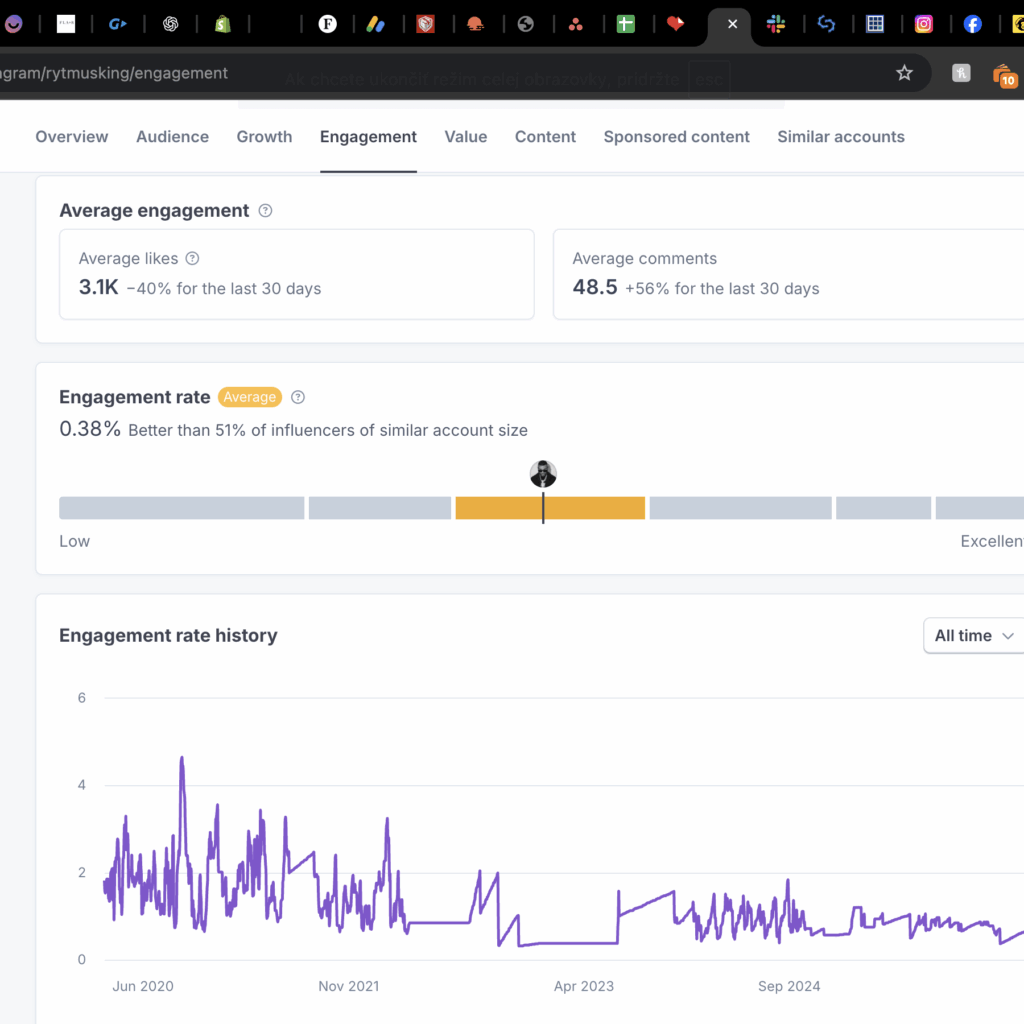The image size is (1024, 1024).
Task: Click the URL address bar
Action: coord(450,73)
